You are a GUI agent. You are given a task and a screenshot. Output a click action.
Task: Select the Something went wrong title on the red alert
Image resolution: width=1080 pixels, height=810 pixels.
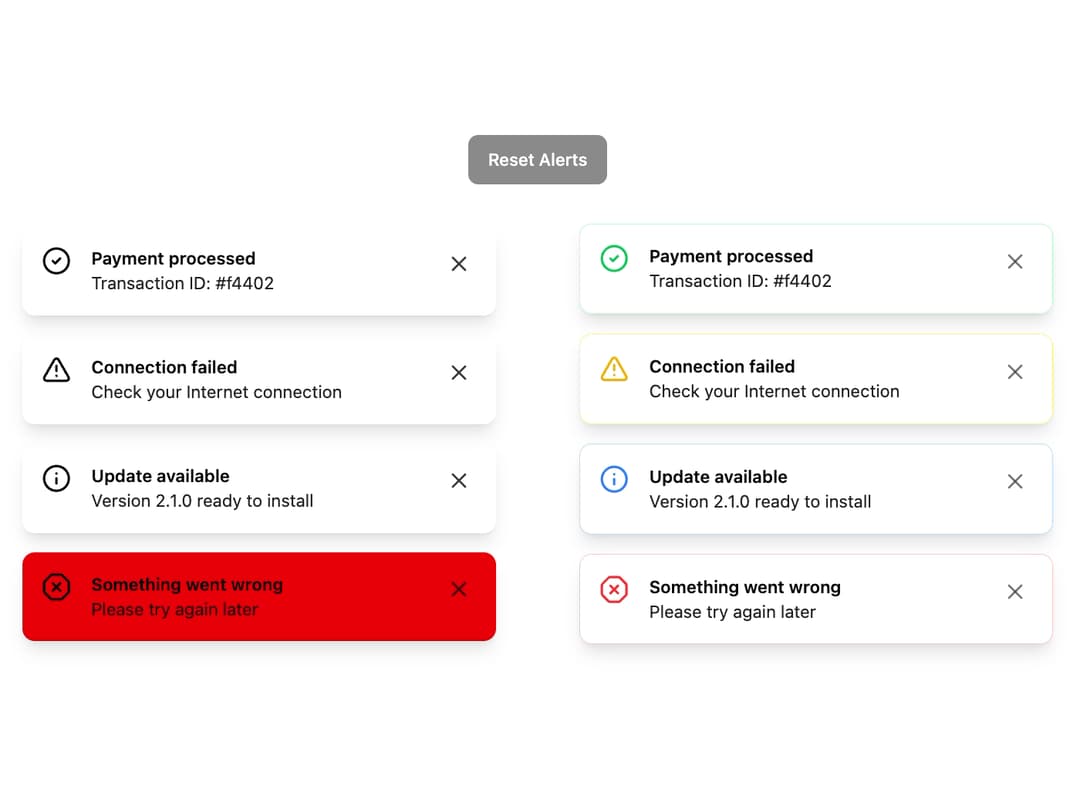[x=187, y=585]
